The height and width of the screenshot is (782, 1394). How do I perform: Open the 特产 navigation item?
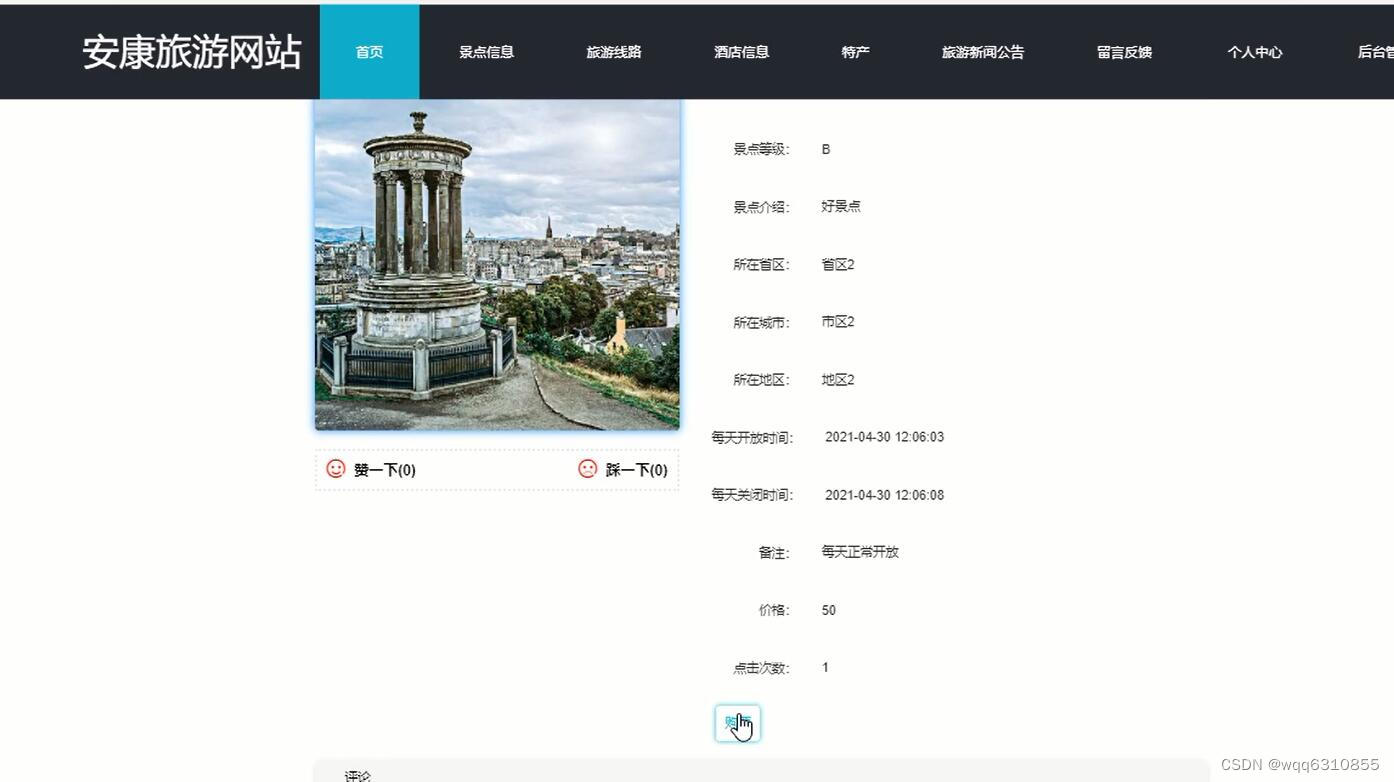pyautogui.click(x=856, y=52)
